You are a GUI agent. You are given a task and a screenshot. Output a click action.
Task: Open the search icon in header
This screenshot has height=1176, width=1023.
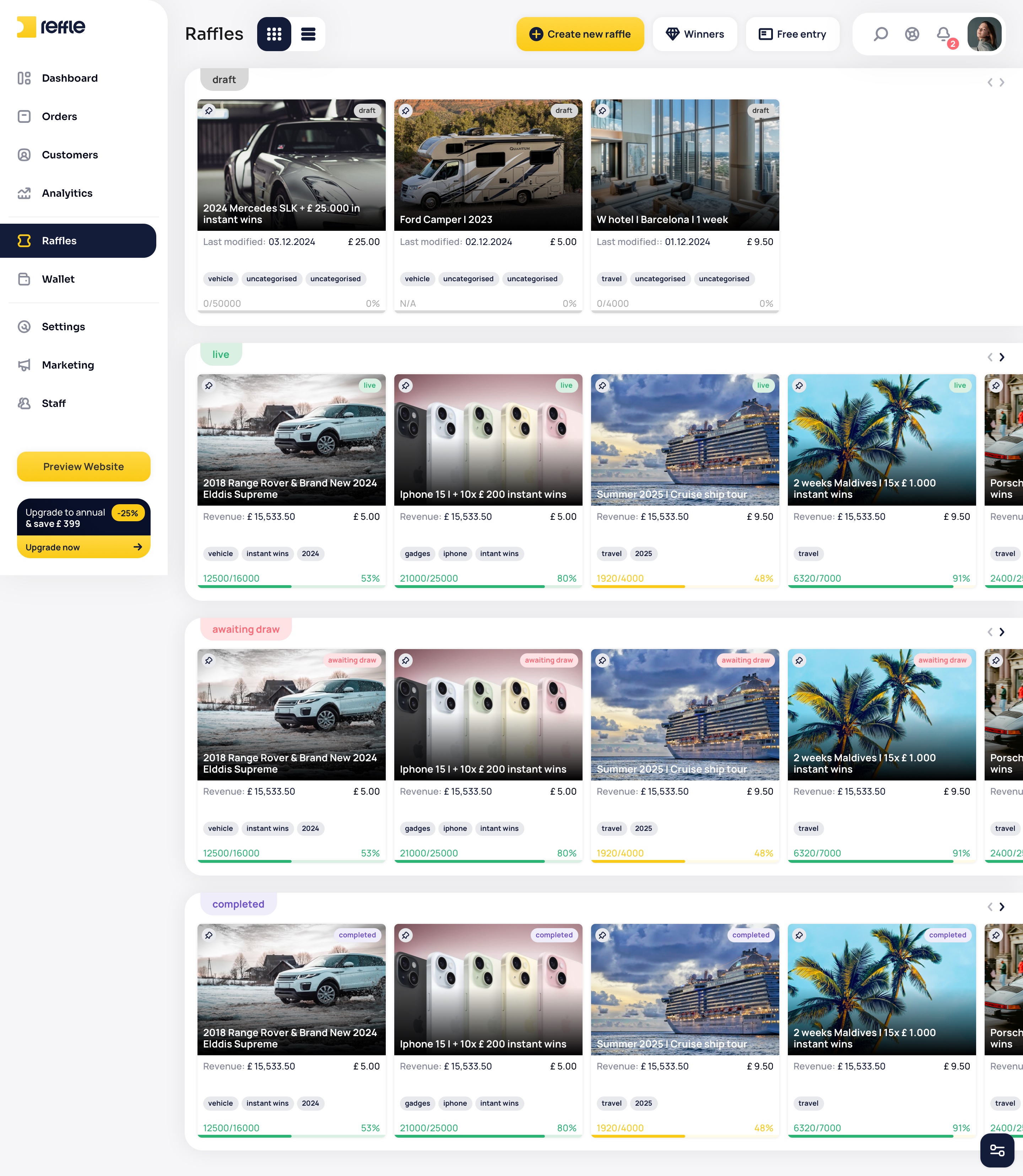point(881,34)
